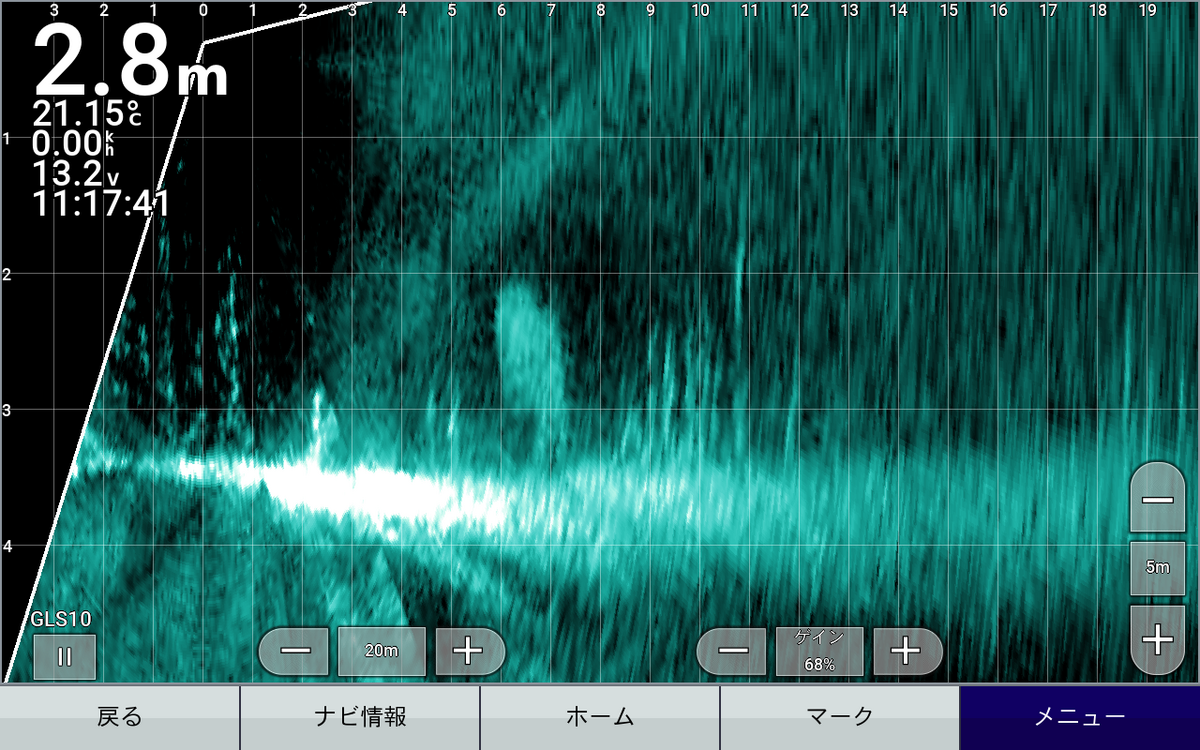Open the ゲイン 68% gain setting

820,651
